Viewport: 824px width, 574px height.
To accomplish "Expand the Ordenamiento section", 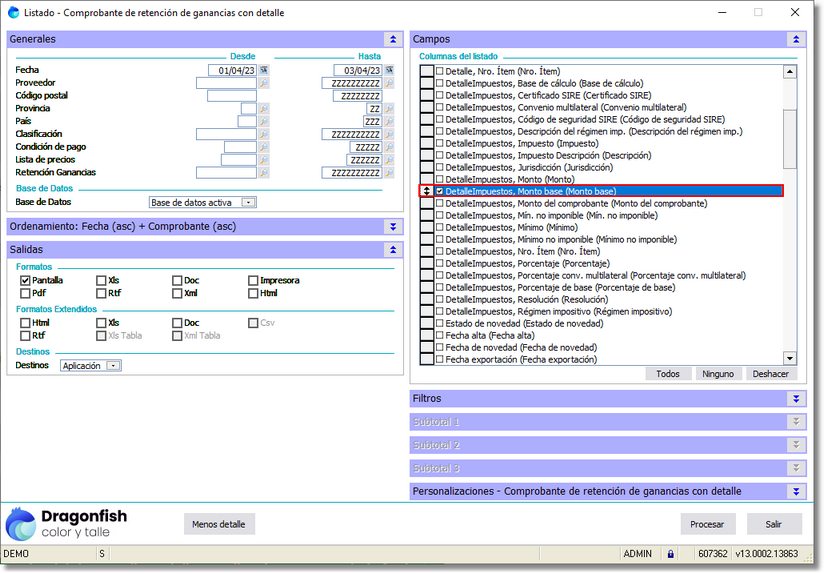I will tap(393, 227).
